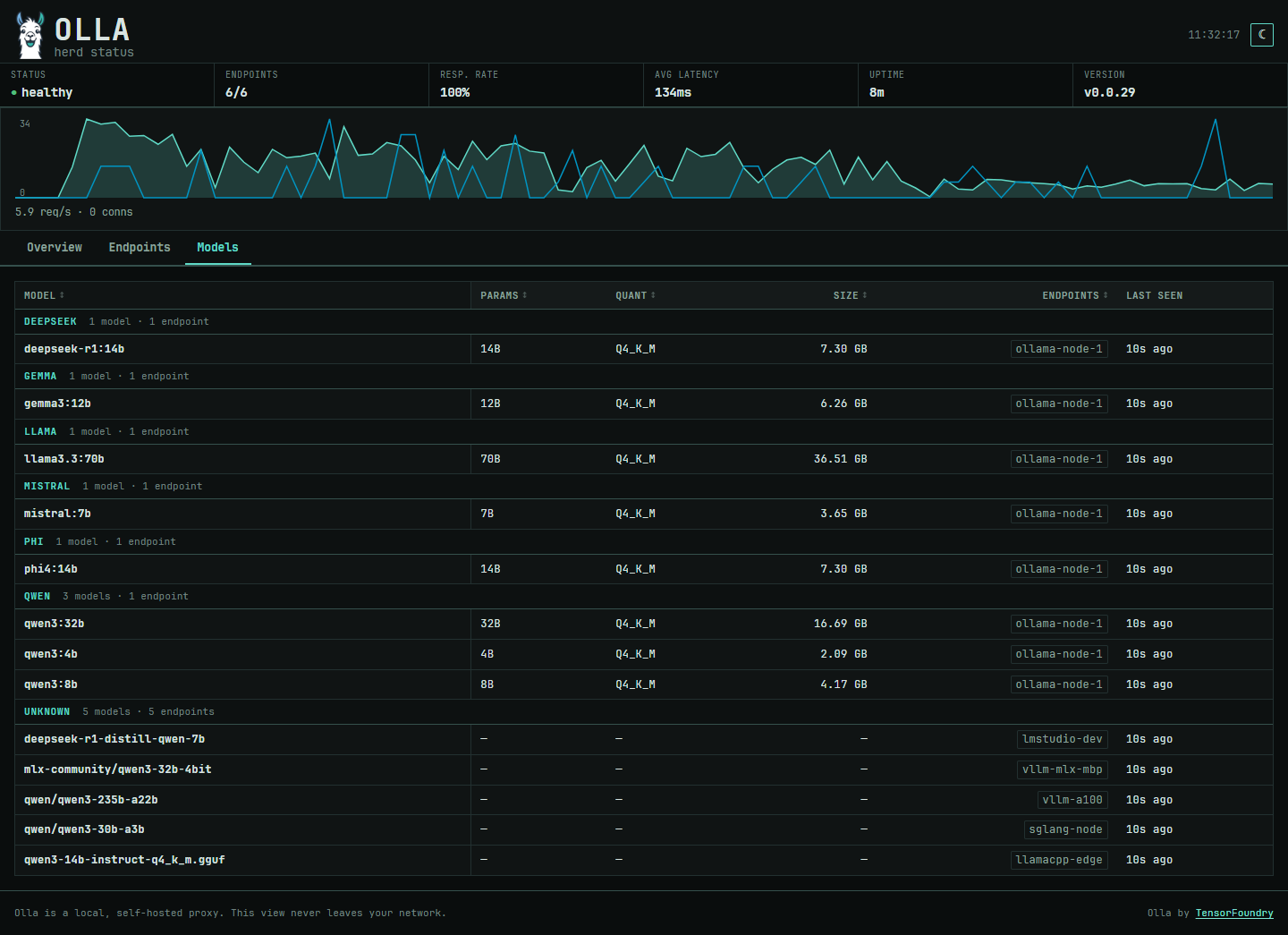Select the qwen3:4b model name
The image size is (1288, 935).
51,654
